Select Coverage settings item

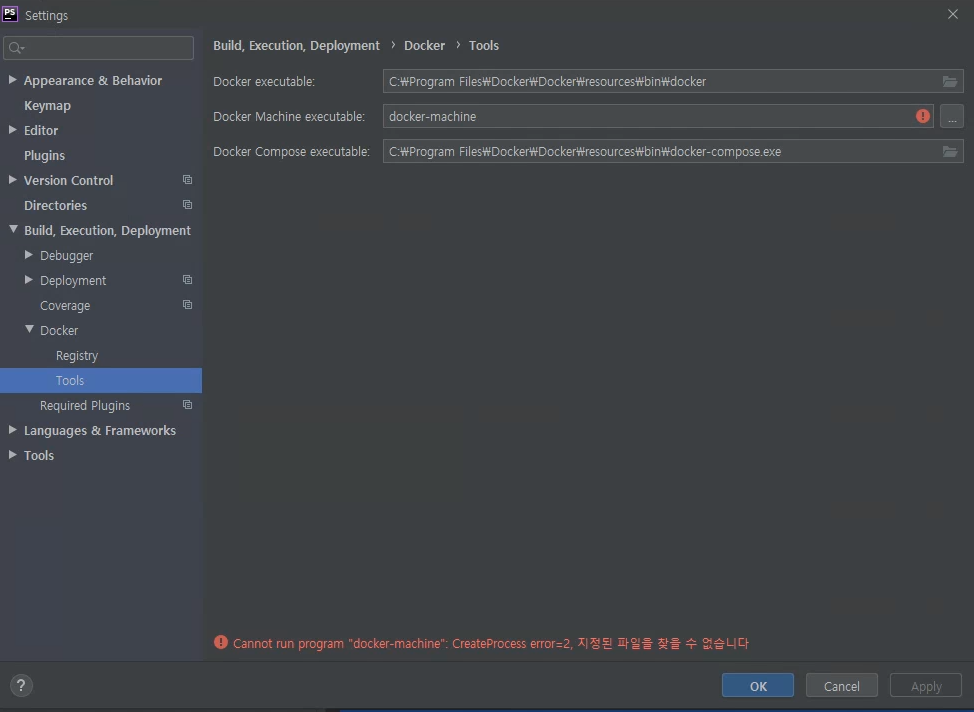tap(65, 306)
